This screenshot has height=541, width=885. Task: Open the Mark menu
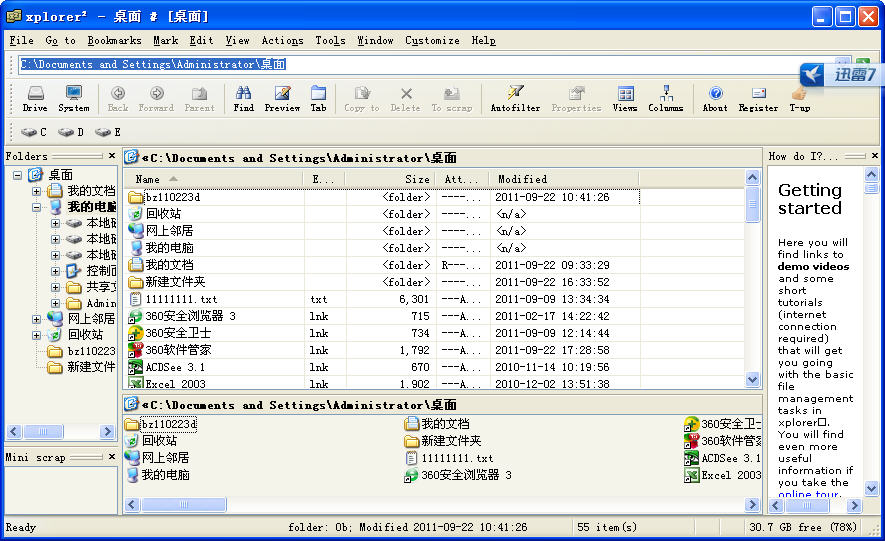(x=165, y=41)
